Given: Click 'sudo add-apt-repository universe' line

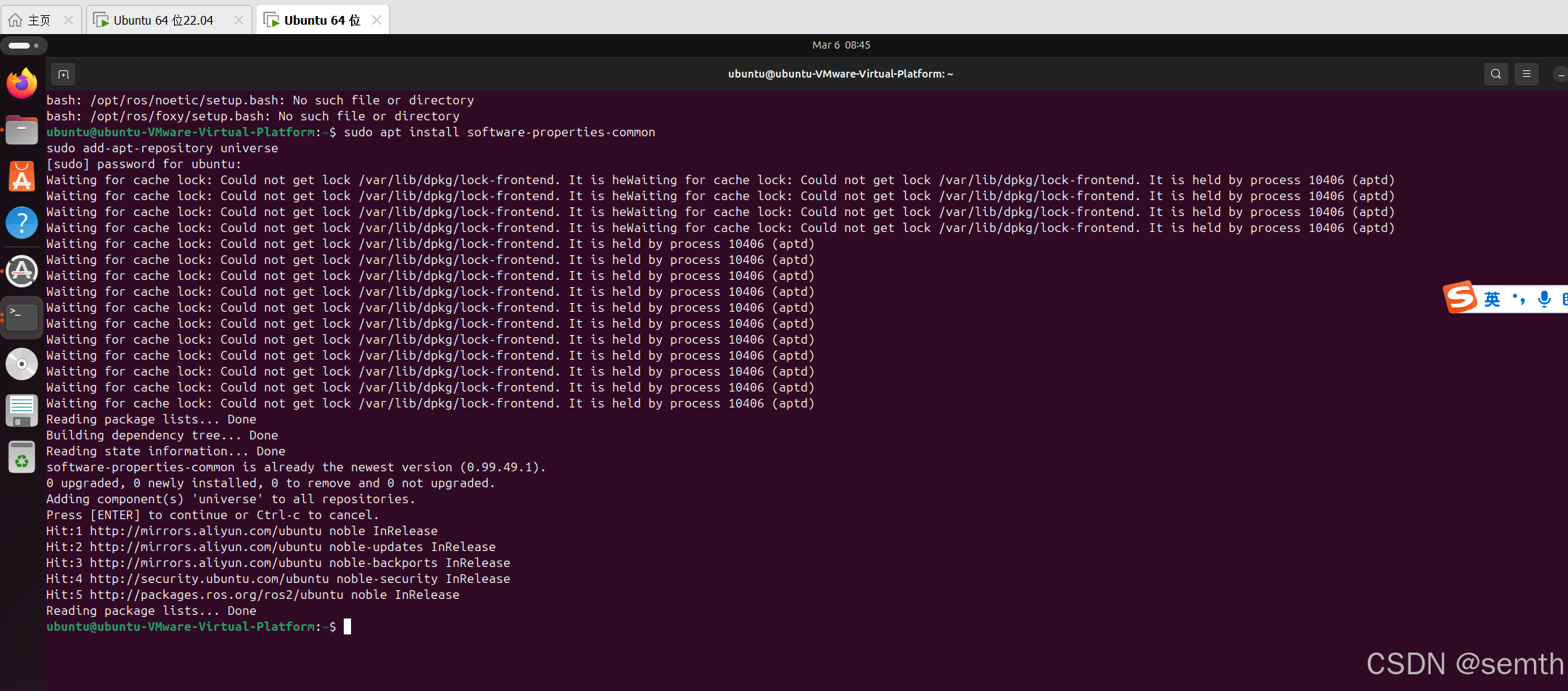Looking at the screenshot, I should [162, 148].
